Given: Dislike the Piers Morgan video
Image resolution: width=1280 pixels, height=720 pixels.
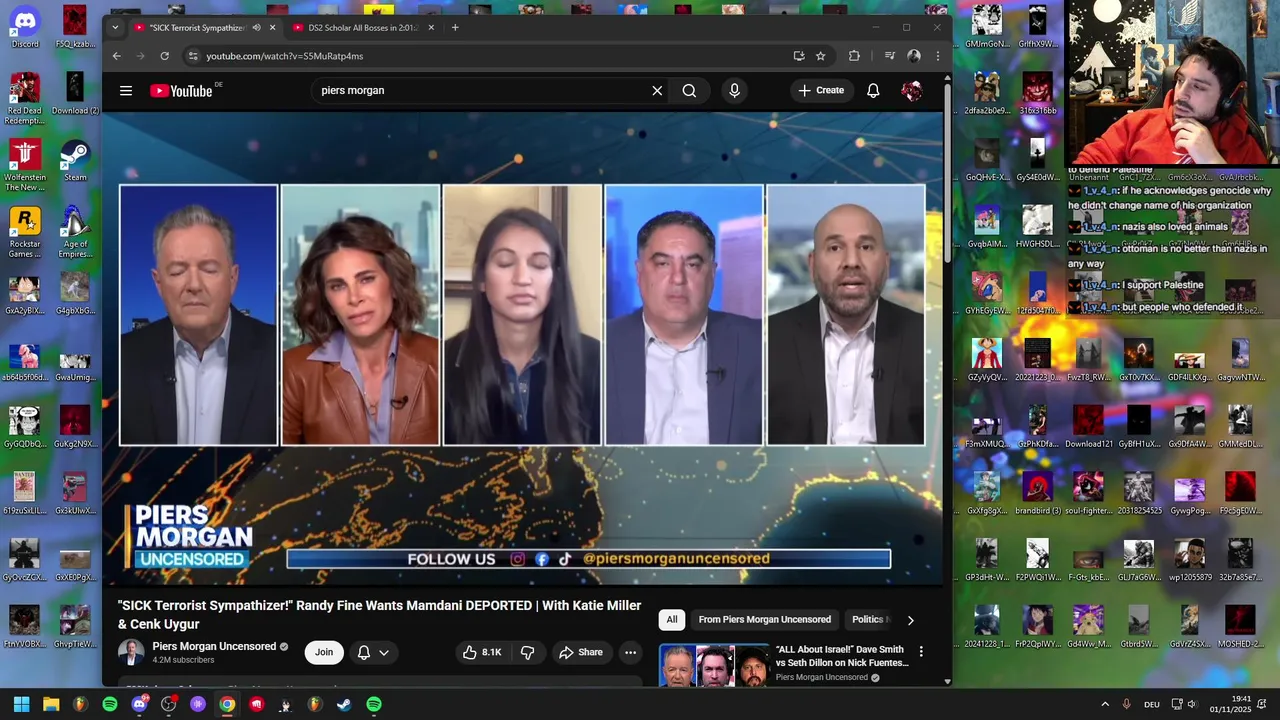Looking at the screenshot, I should click(x=527, y=652).
